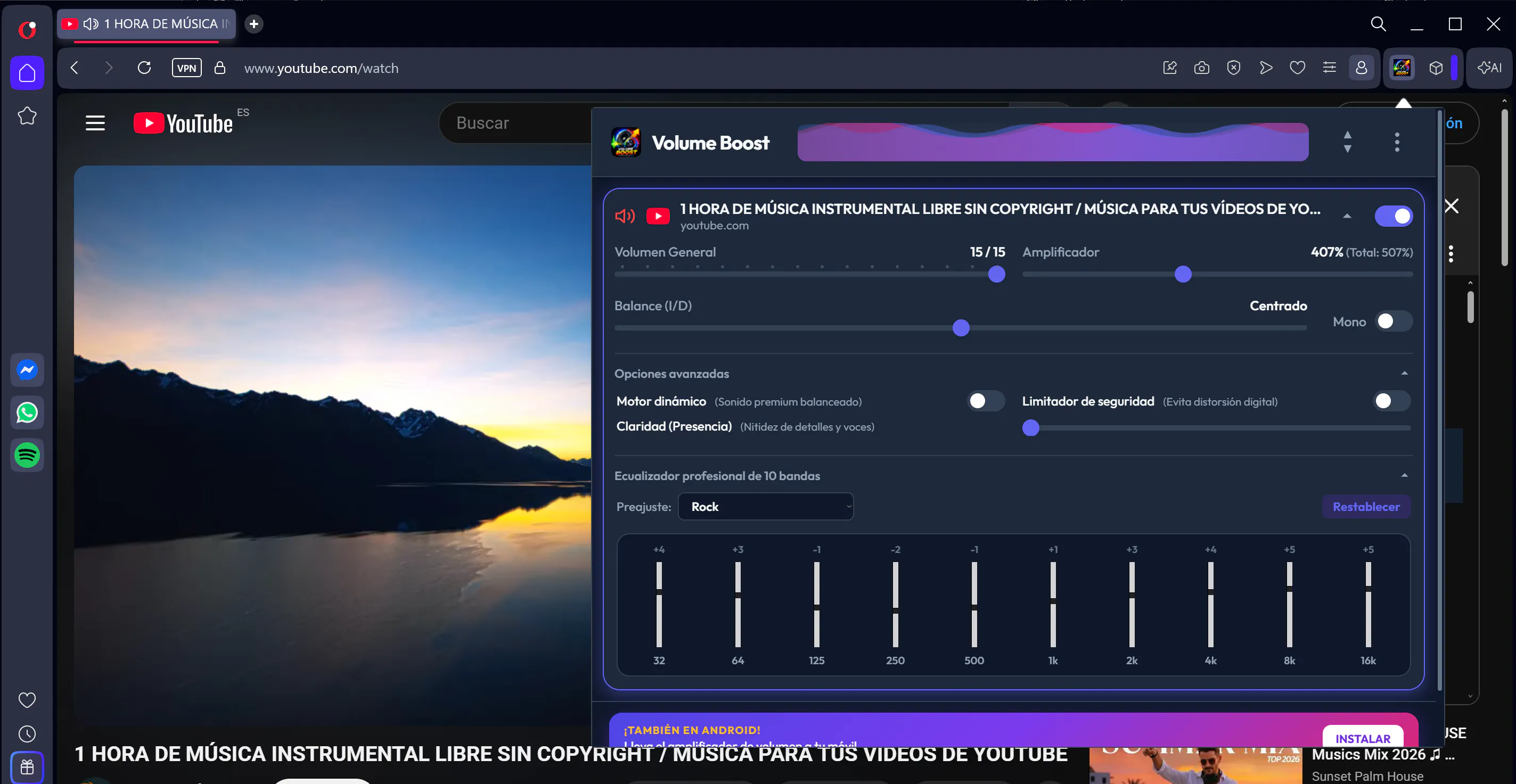Click the Balance (I/D) slider handle

(961, 327)
